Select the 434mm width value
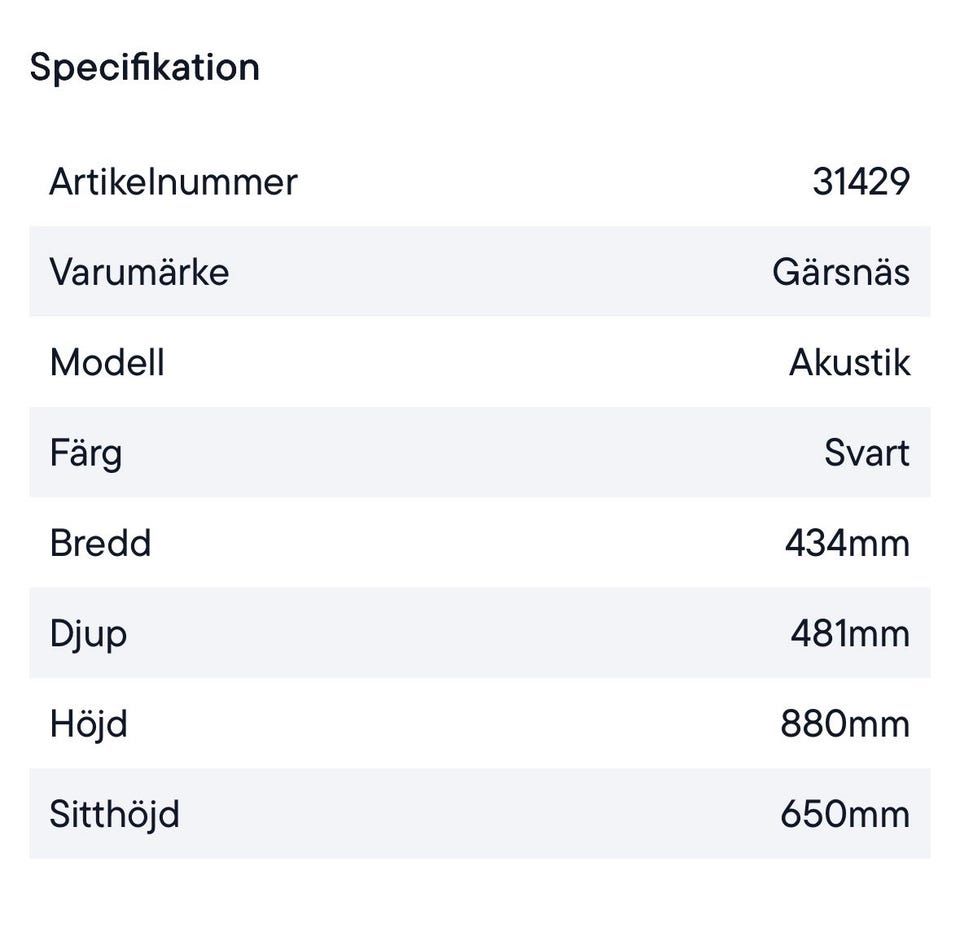The width and height of the screenshot is (960, 932). point(847,543)
